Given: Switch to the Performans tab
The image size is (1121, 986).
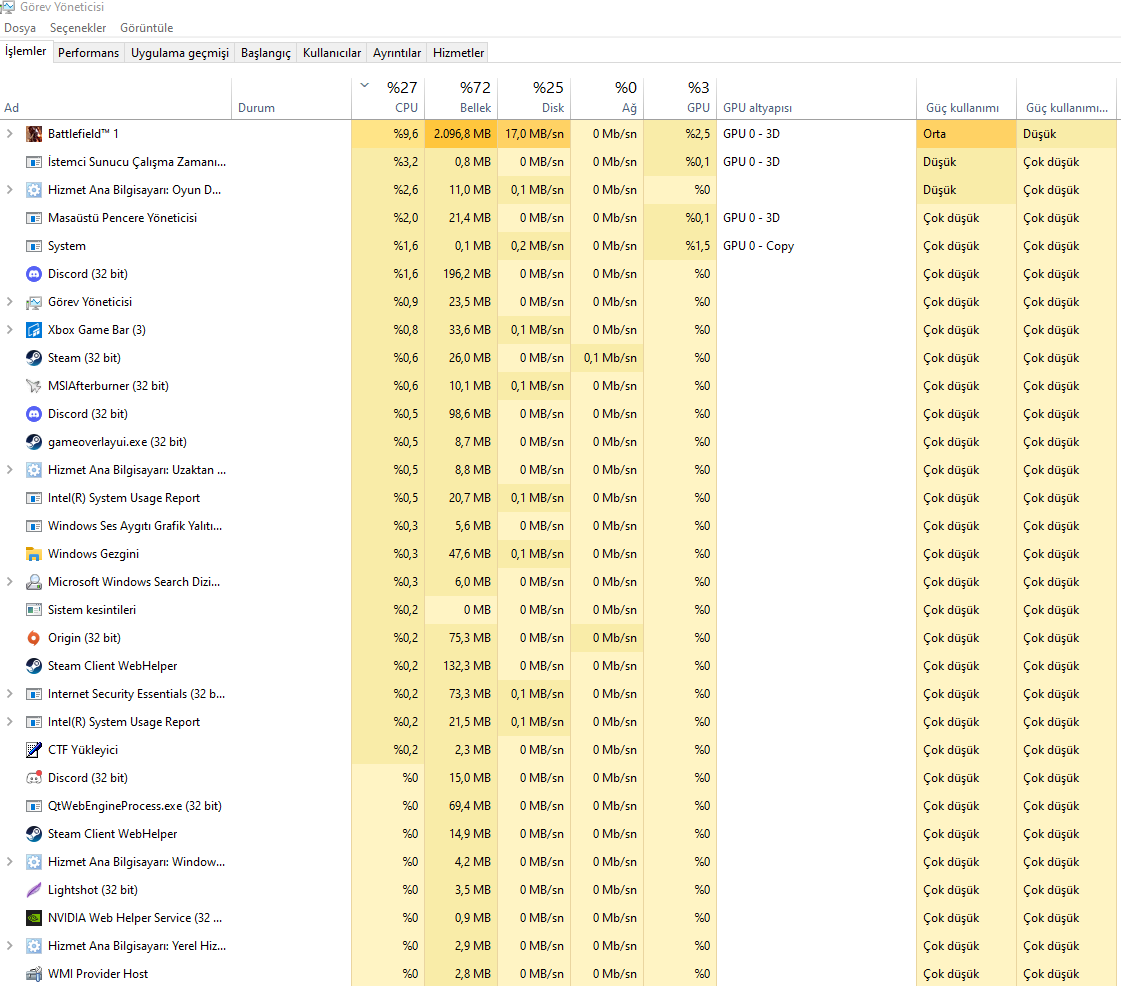Looking at the screenshot, I should click(x=88, y=52).
